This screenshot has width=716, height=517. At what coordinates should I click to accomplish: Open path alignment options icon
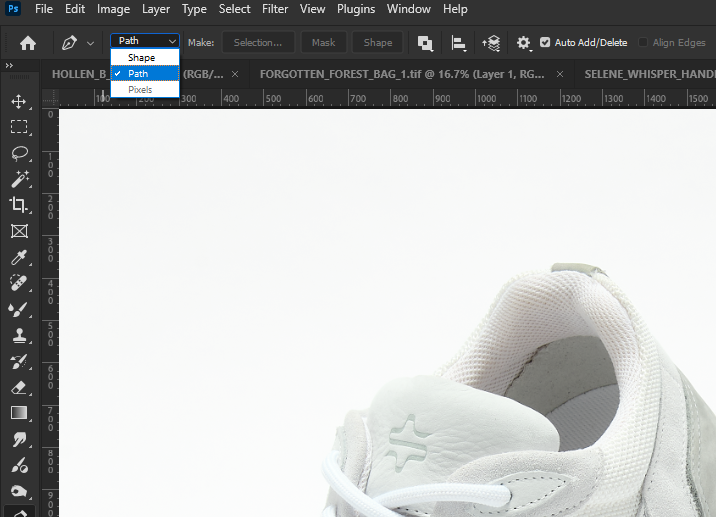pyautogui.click(x=459, y=43)
